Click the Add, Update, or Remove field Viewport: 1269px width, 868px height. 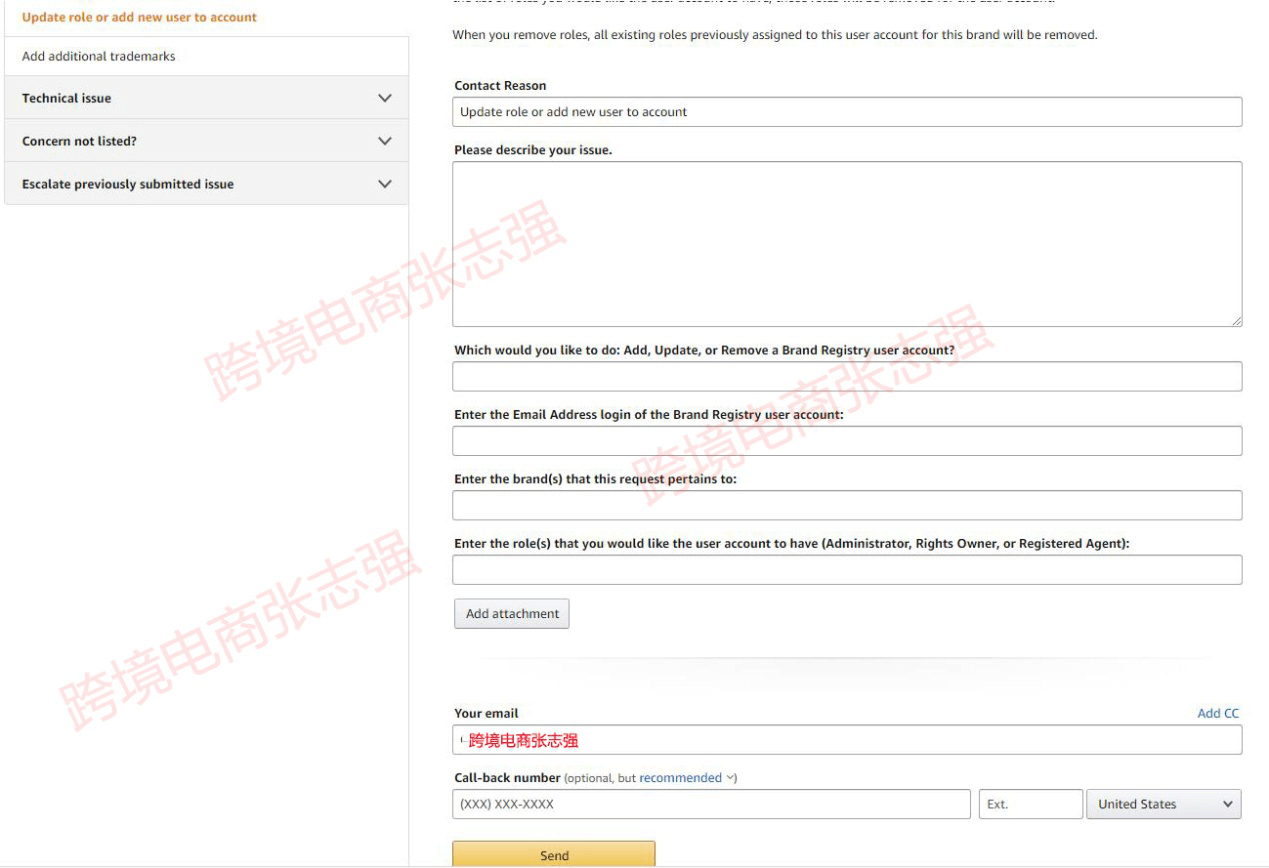point(846,377)
